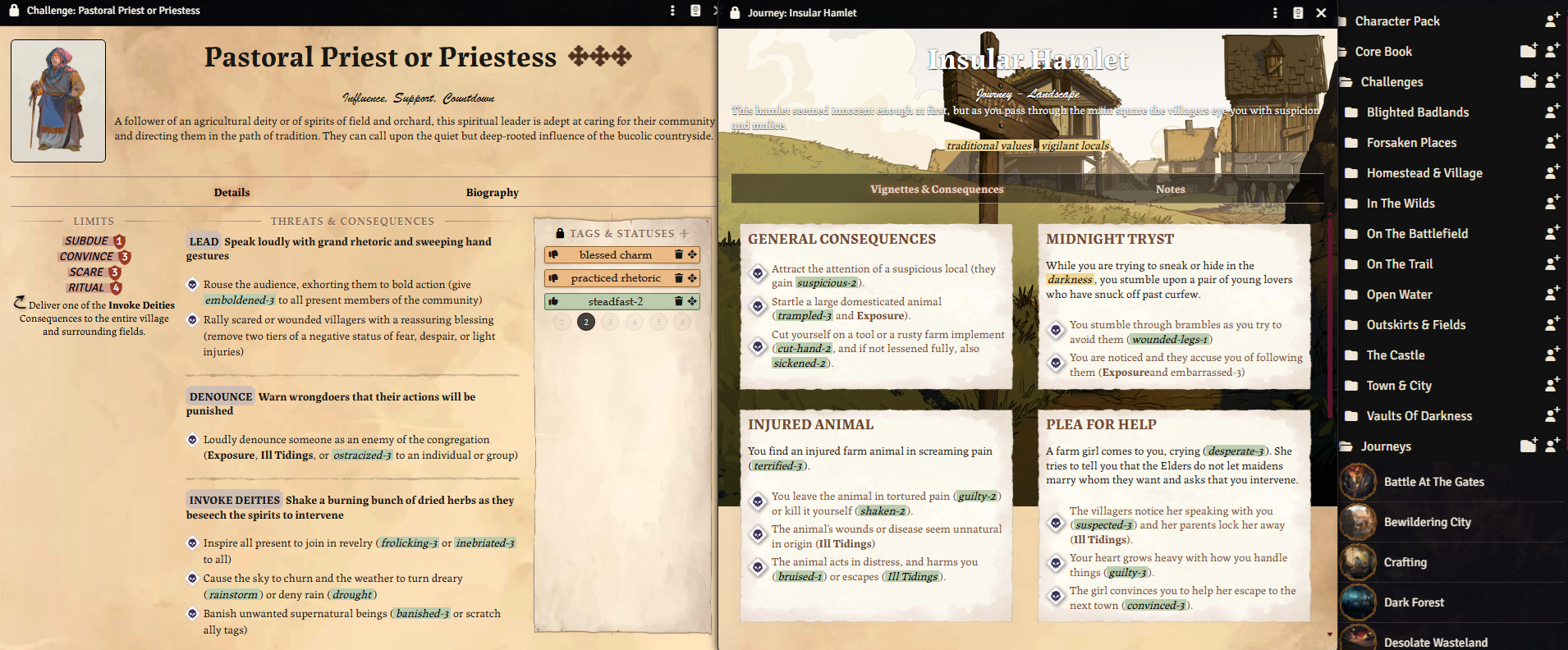The width and height of the screenshot is (1568, 650).
Task: Set steadfast tier to 4
Action: click(635, 322)
